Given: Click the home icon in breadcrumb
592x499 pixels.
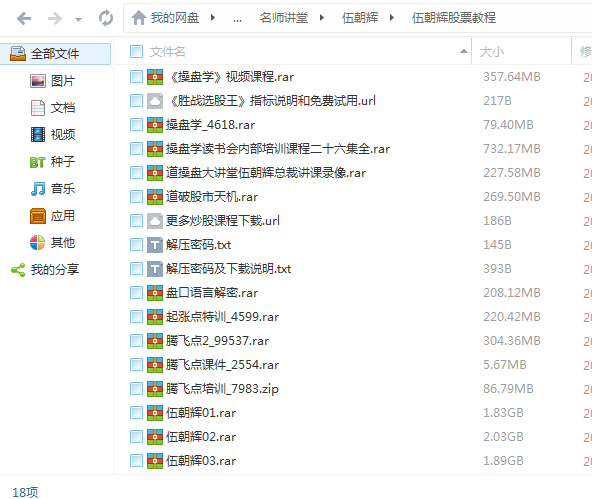Looking at the screenshot, I should tap(139, 18).
